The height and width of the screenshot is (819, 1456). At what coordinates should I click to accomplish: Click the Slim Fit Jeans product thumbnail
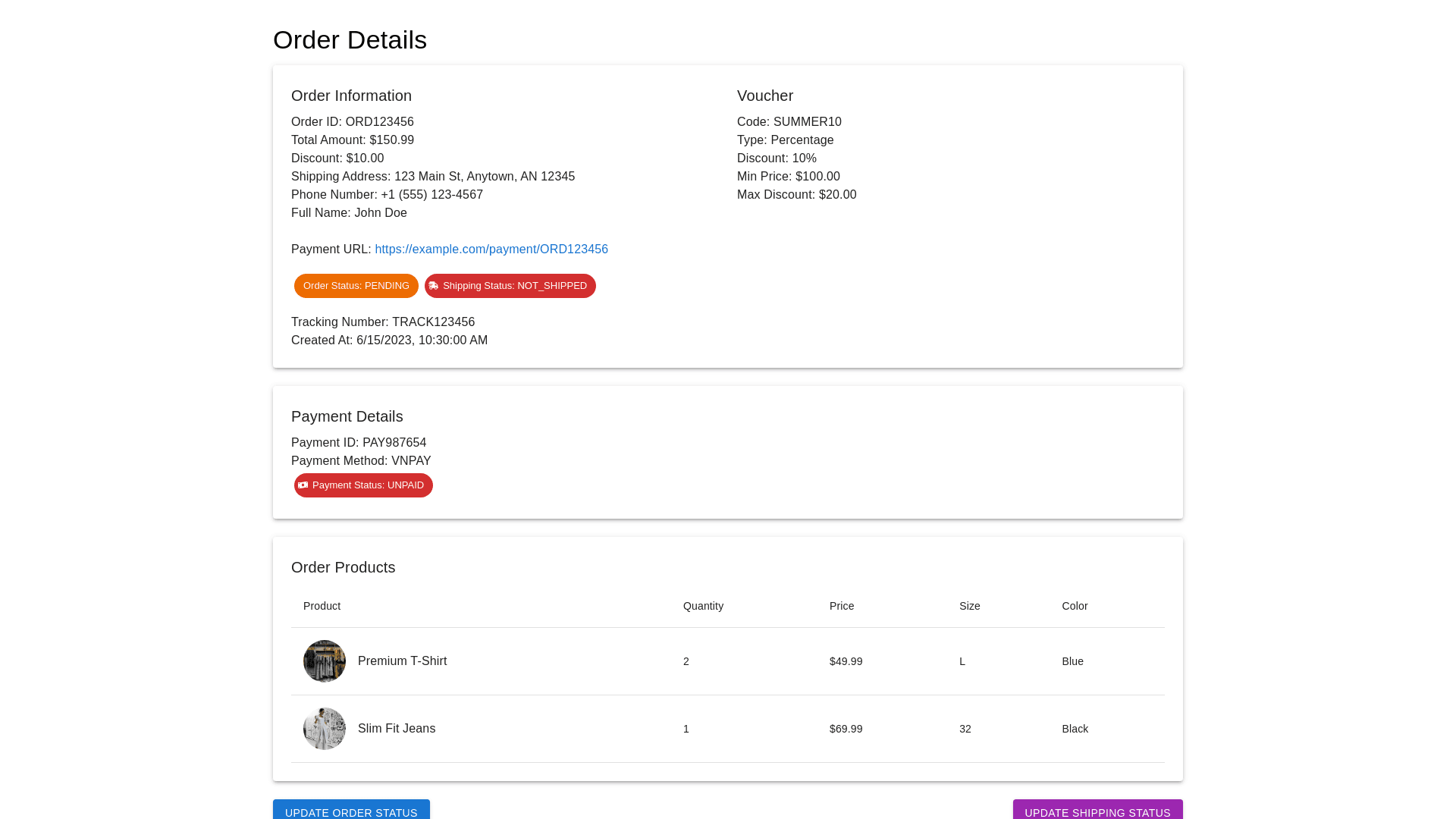pos(325,729)
